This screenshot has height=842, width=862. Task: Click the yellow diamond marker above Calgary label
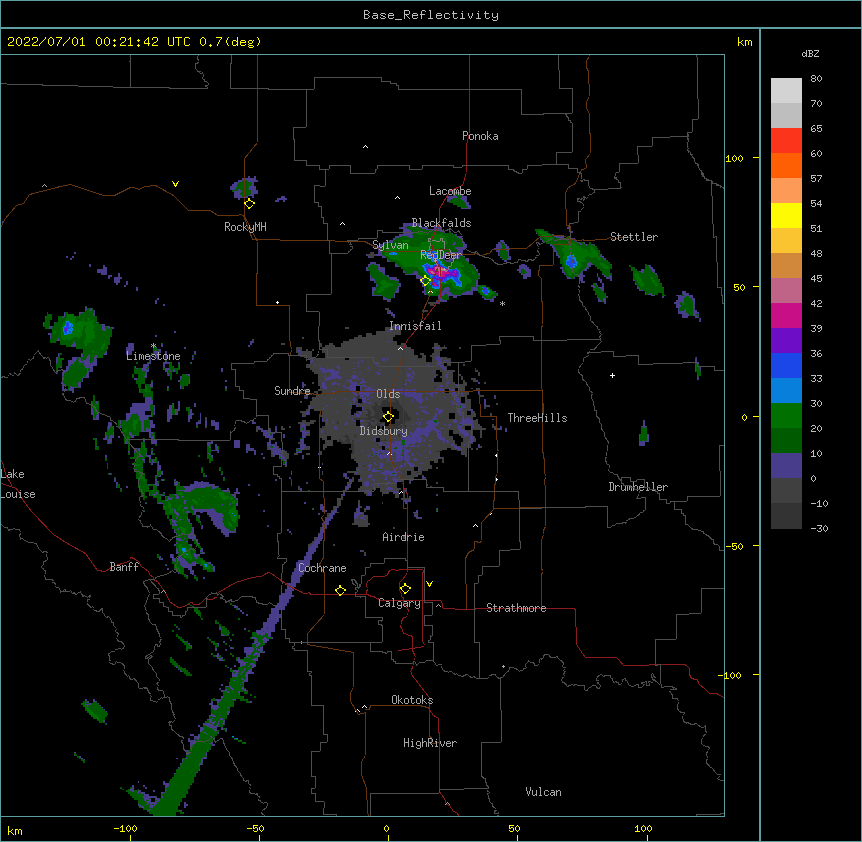(x=405, y=589)
